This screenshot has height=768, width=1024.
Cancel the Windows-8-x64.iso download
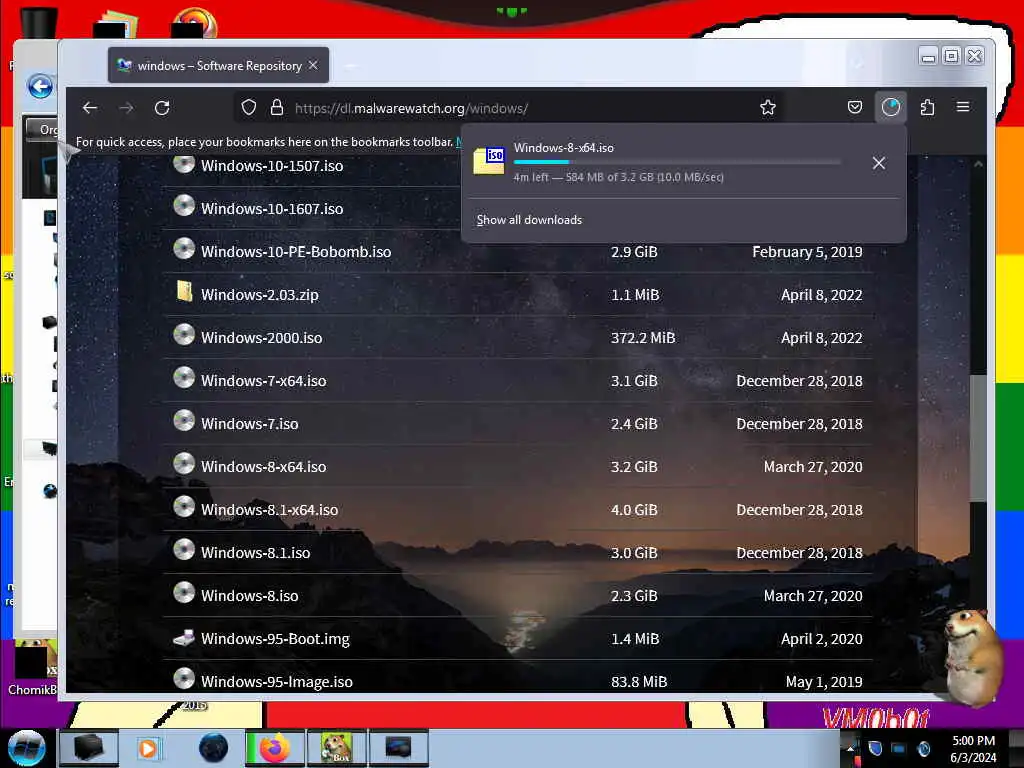[x=879, y=163]
